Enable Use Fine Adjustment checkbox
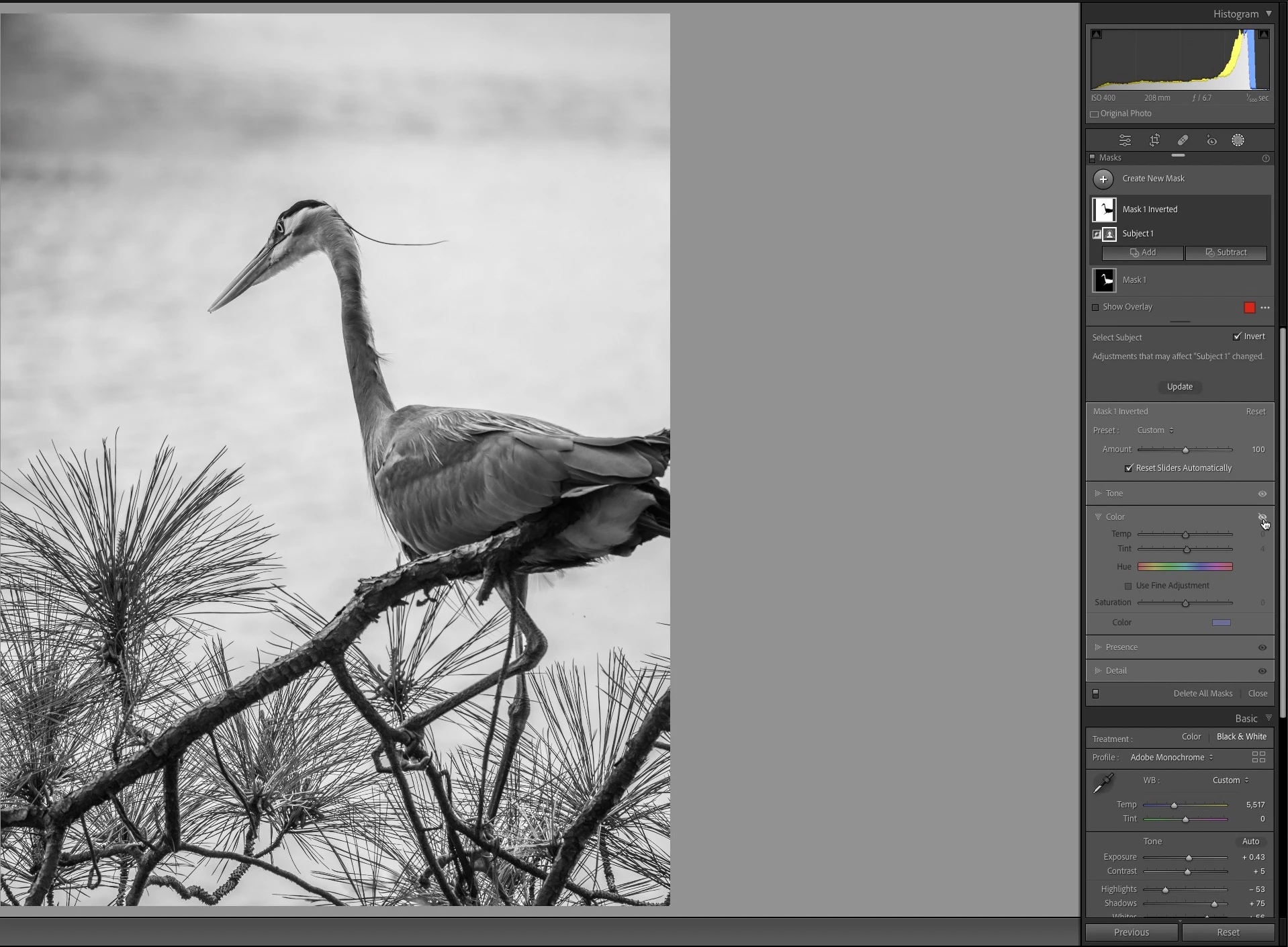This screenshot has width=1288, height=947. (x=1128, y=586)
